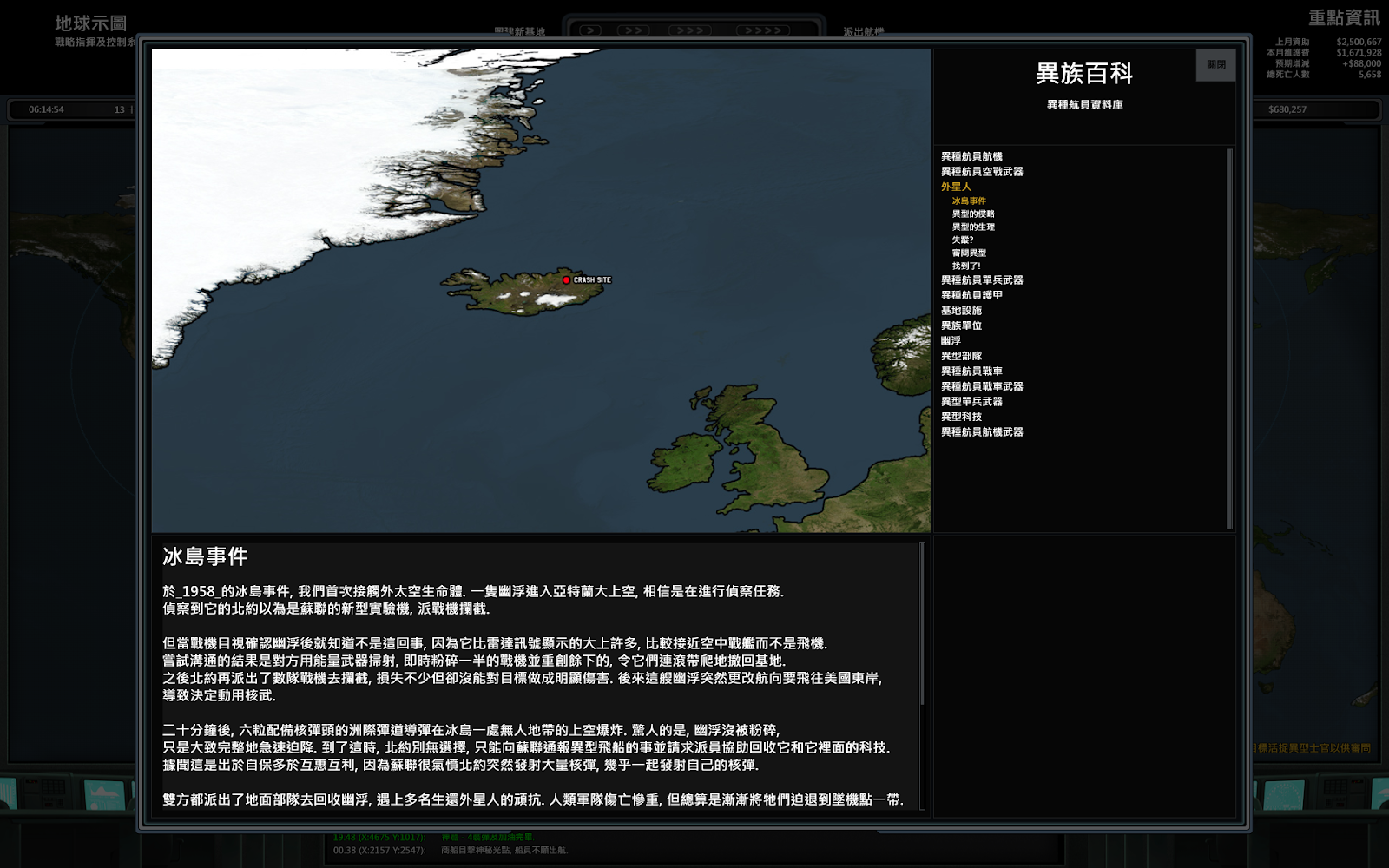Viewport: 1389px width, 868px height.
Task: Open the 失蹤? entry
Action: pyautogui.click(x=963, y=240)
